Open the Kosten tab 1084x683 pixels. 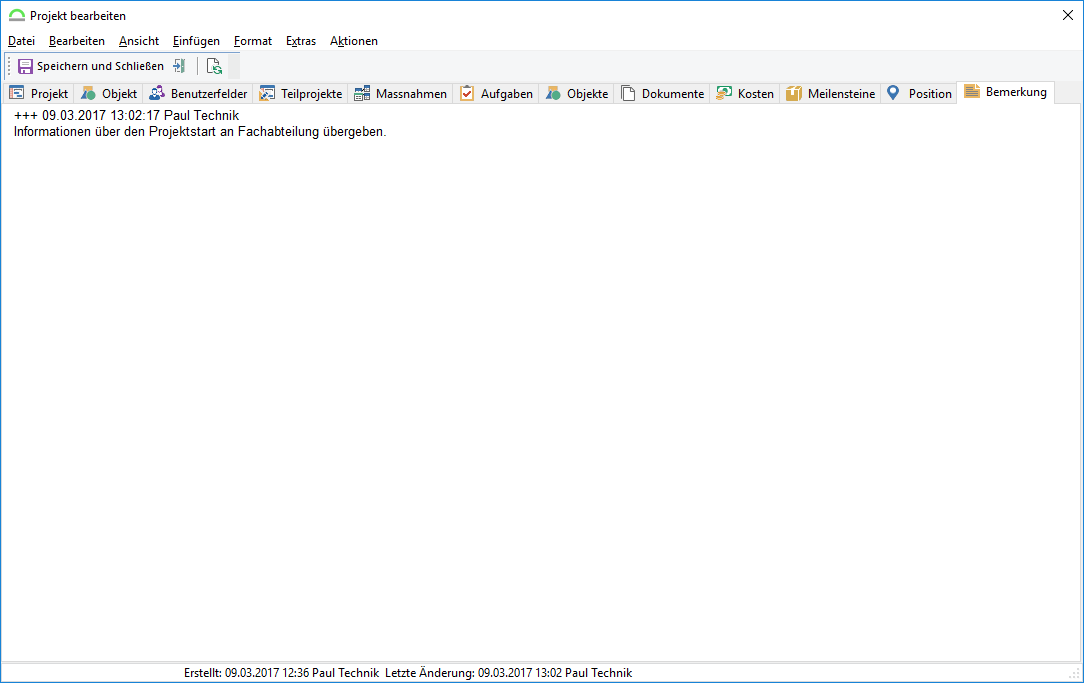click(745, 93)
